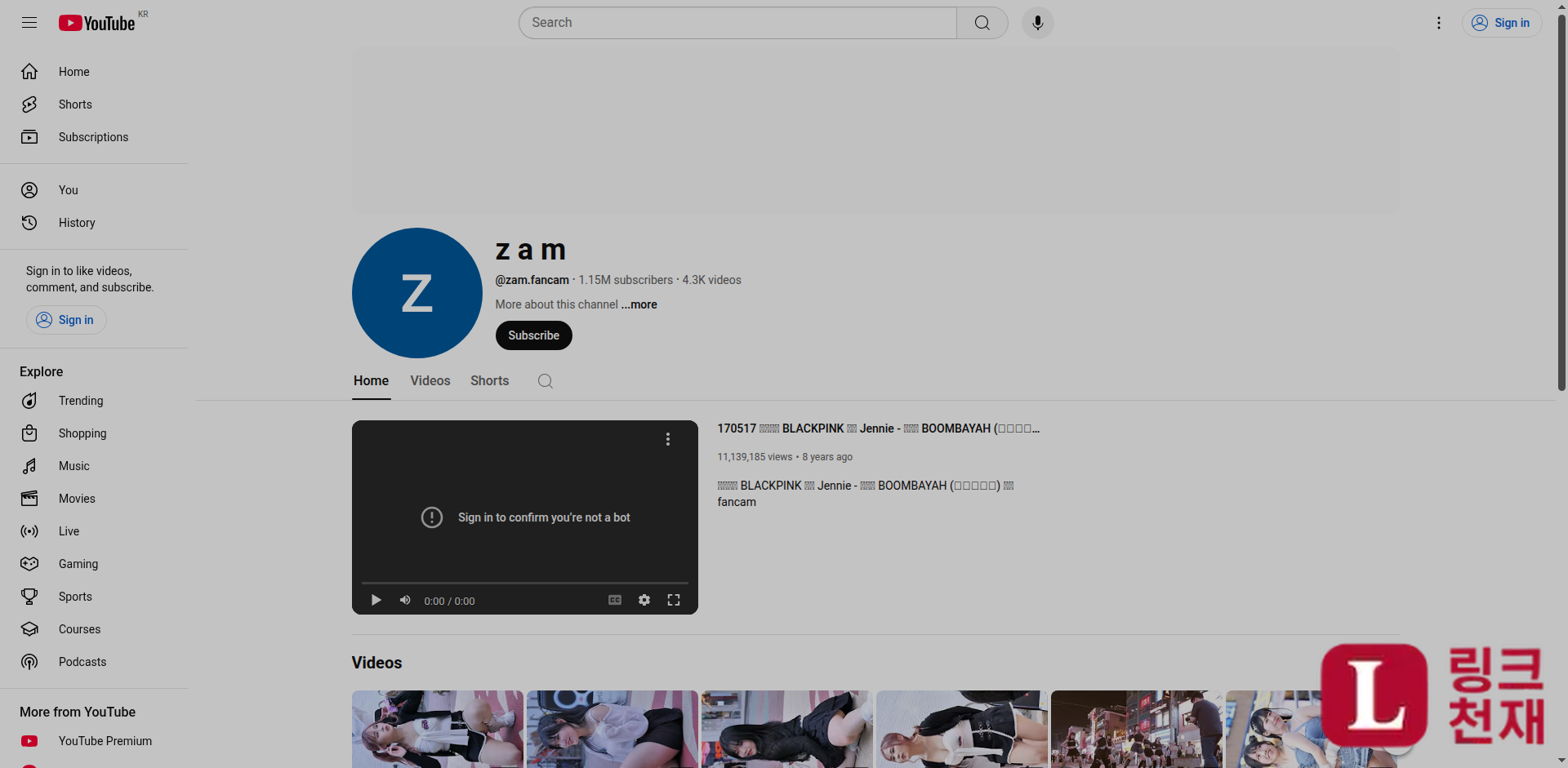The width and height of the screenshot is (1568, 768).
Task: Open Podcasts in Explore
Action: pos(94,662)
